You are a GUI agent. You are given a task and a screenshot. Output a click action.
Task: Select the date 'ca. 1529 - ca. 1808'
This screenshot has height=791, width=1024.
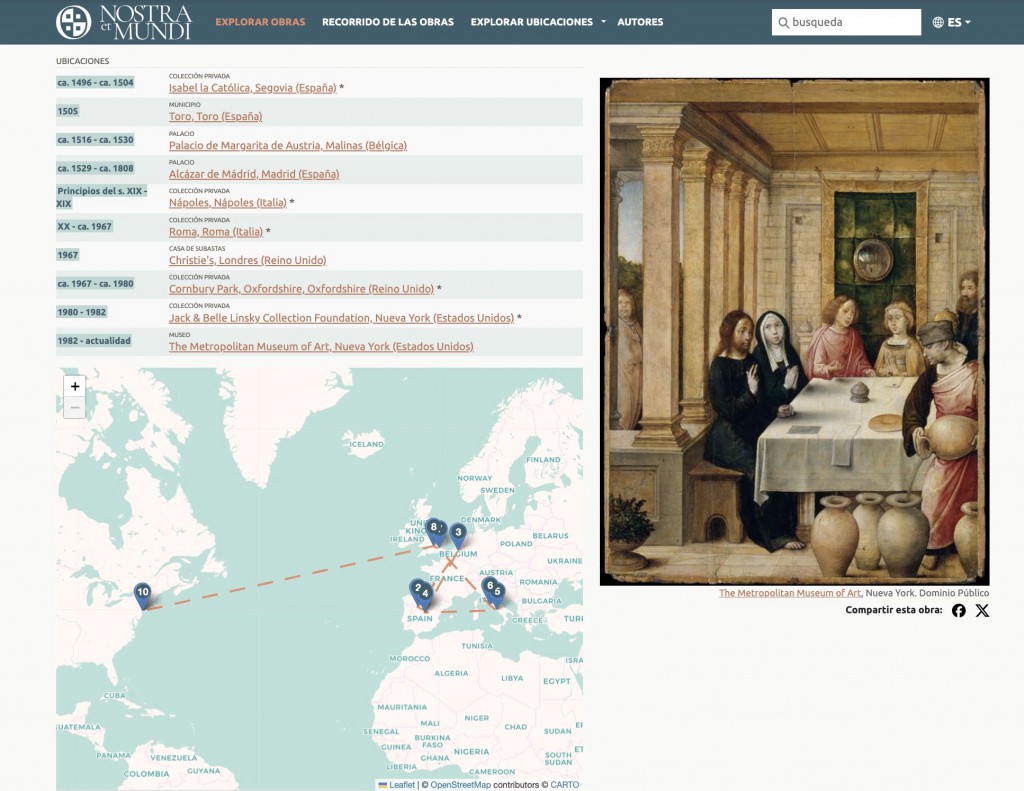click(x=95, y=169)
